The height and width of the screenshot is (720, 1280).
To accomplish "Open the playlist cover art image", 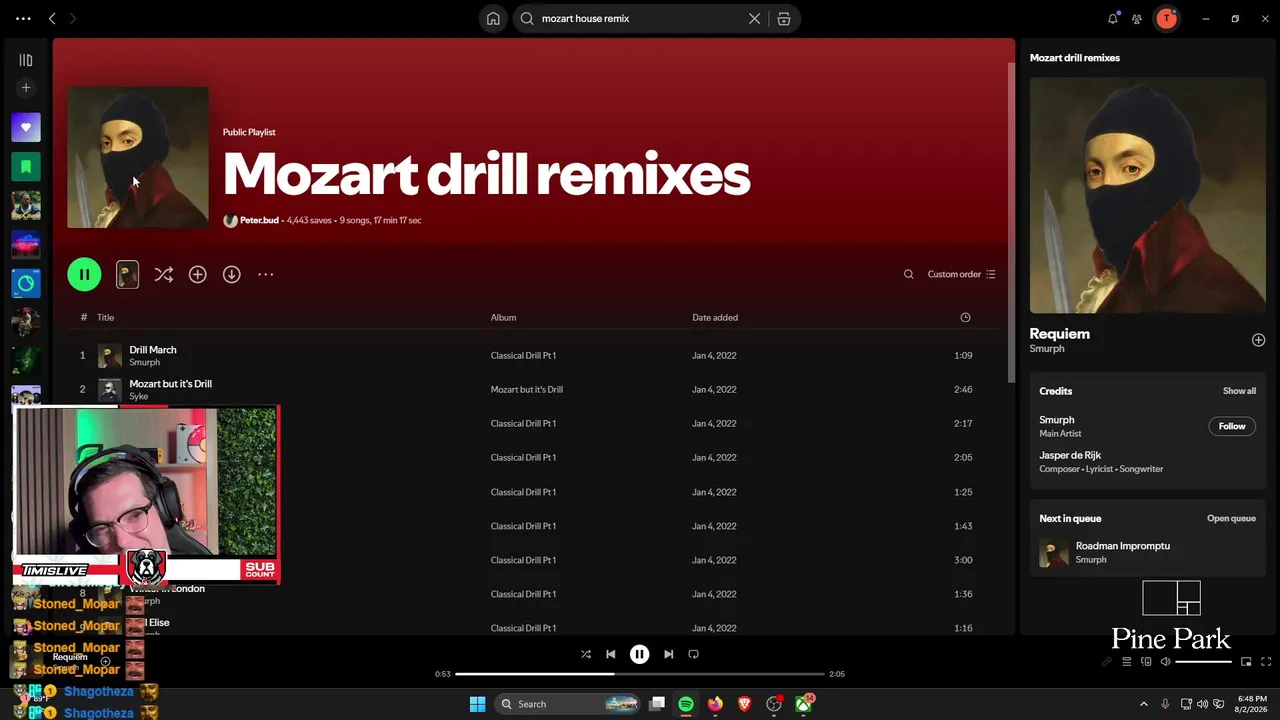I will click(x=138, y=157).
